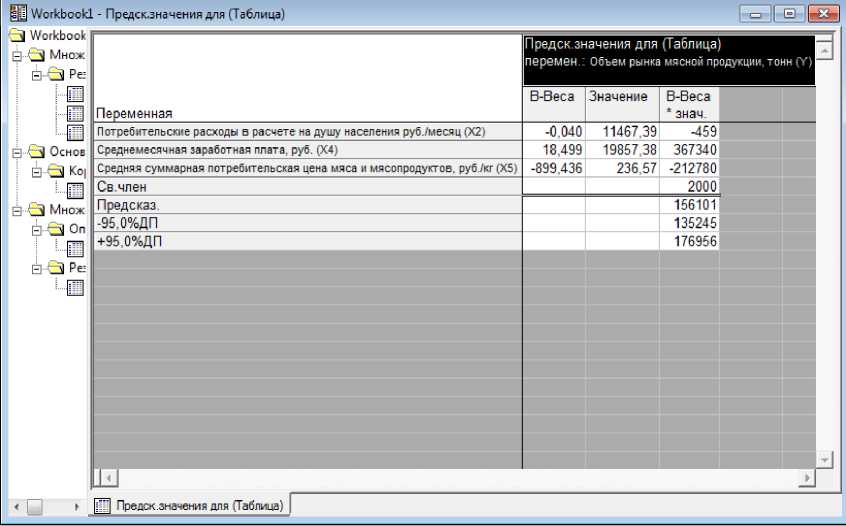846x526 pixels.
Task: Select the first B-Веса column header
Action: click(554, 104)
